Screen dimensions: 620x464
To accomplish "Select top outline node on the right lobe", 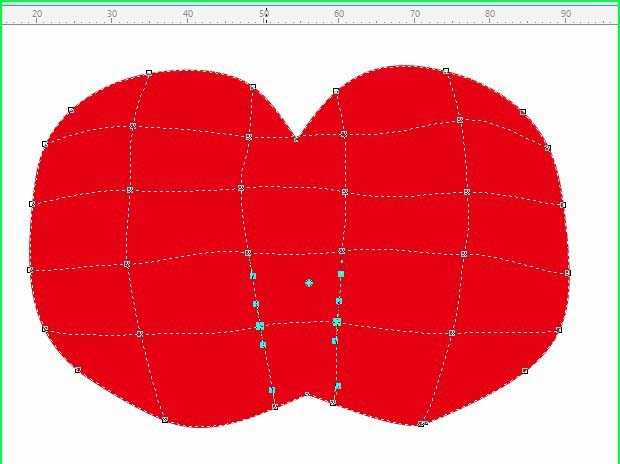I will tap(446, 71).
